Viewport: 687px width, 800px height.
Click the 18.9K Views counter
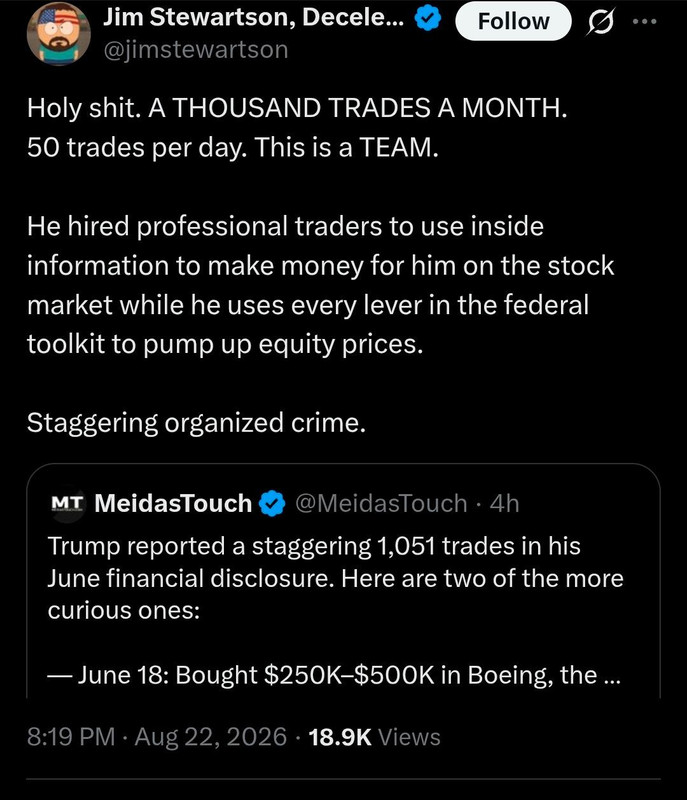pyautogui.click(x=374, y=737)
